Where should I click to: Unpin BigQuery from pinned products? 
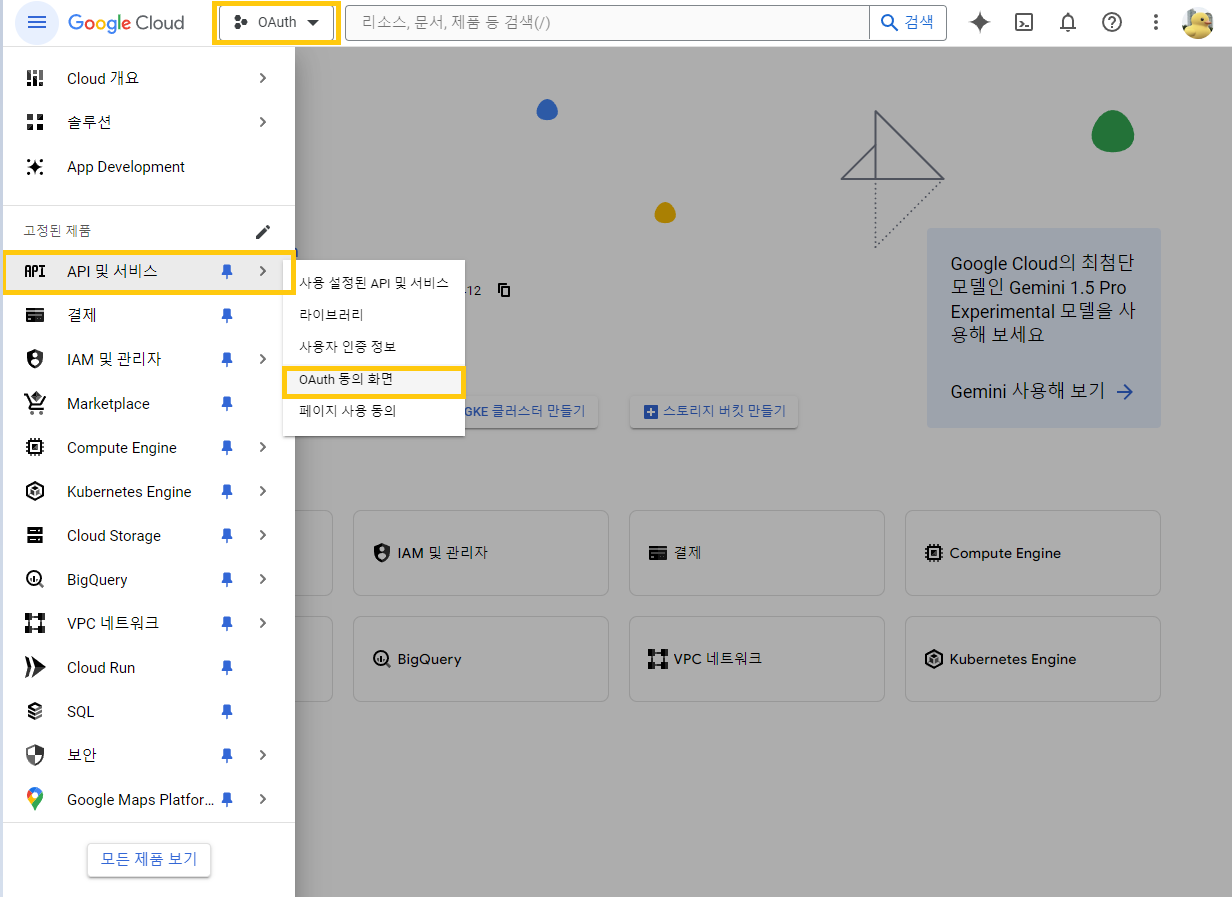click(227, 579)
